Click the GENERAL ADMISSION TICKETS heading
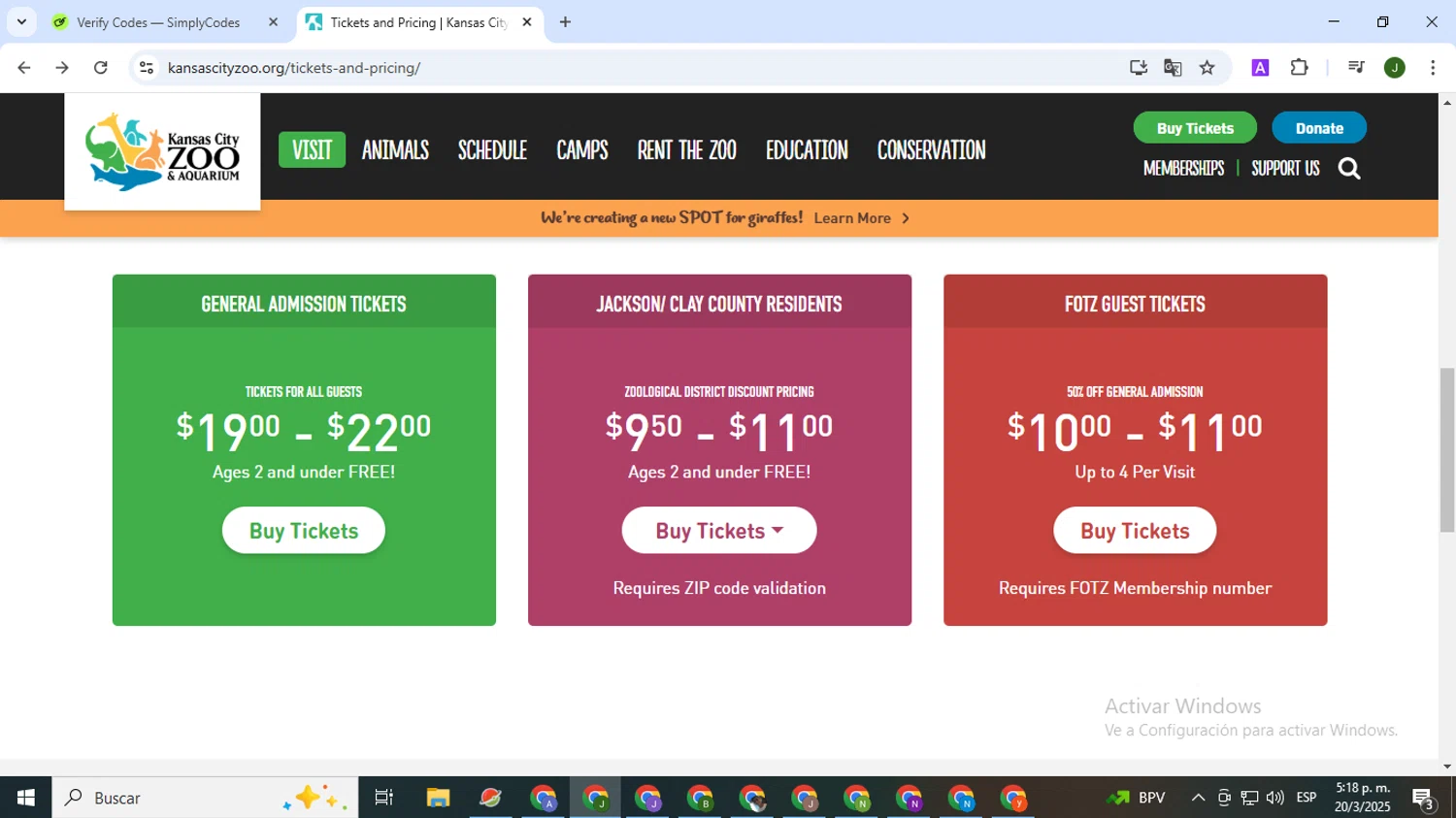 [304, 304]
